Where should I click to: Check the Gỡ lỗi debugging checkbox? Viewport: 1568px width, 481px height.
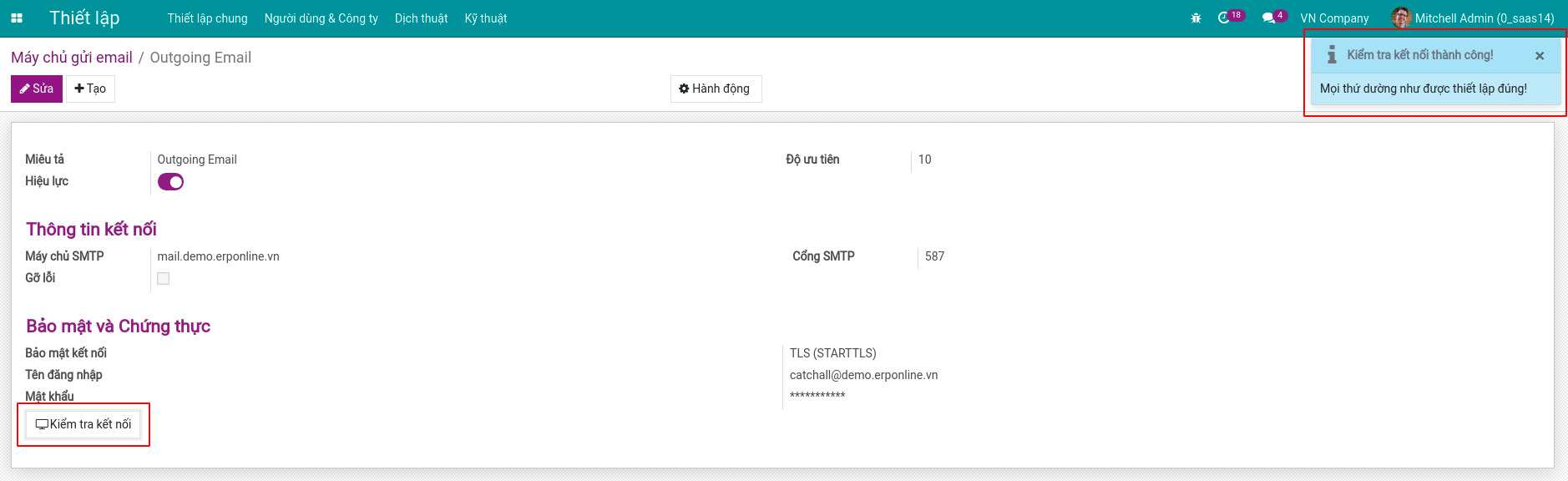[164, 279]
